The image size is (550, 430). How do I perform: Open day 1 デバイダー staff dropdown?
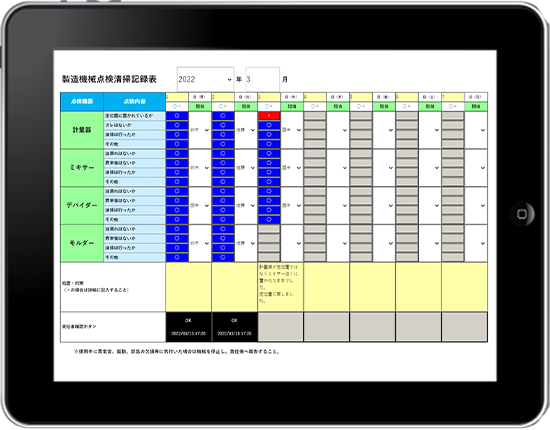(x=200, y=206)
